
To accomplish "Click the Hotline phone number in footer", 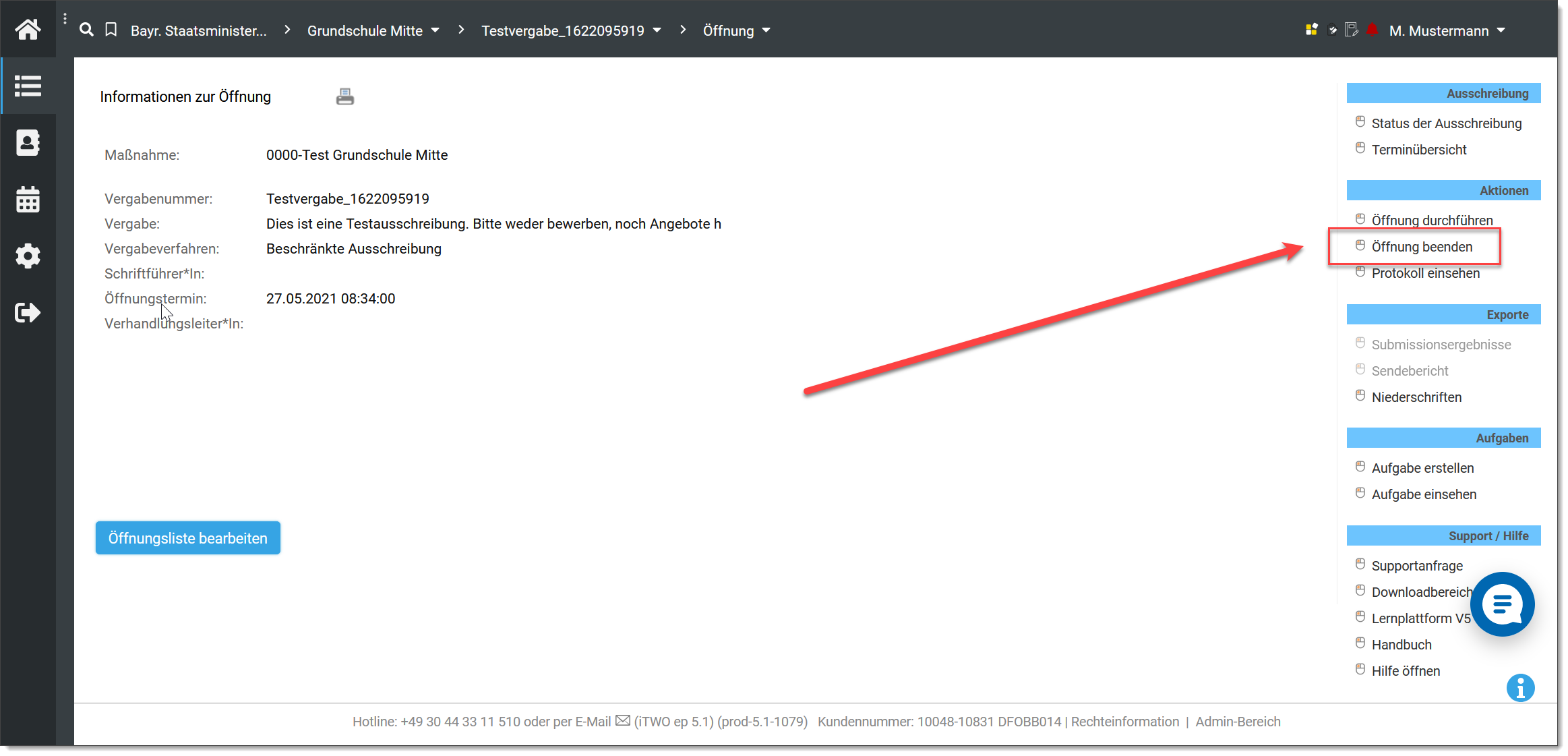I will 460,722.
